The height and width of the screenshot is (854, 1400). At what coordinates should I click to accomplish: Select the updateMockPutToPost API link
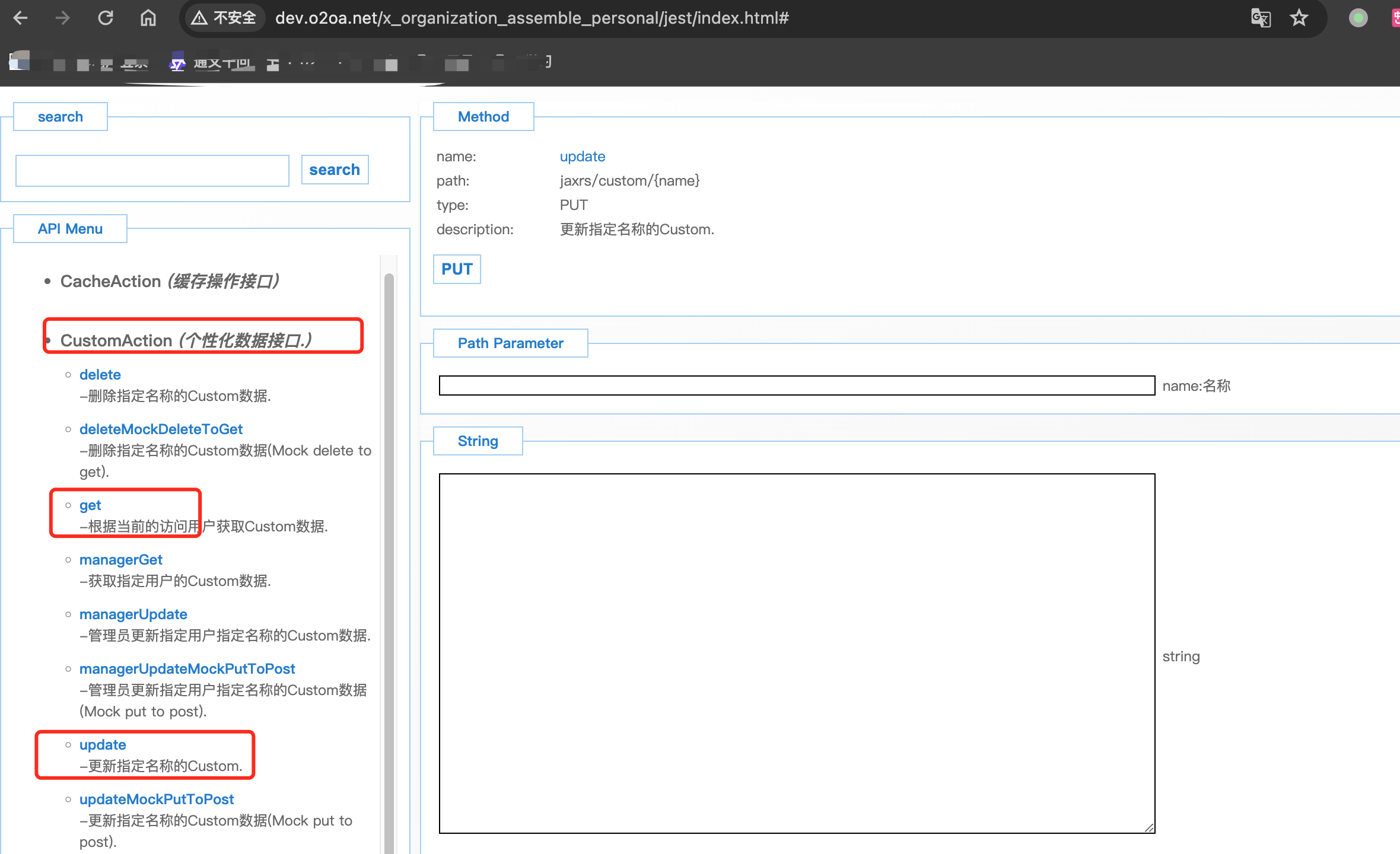click(157, 799)
